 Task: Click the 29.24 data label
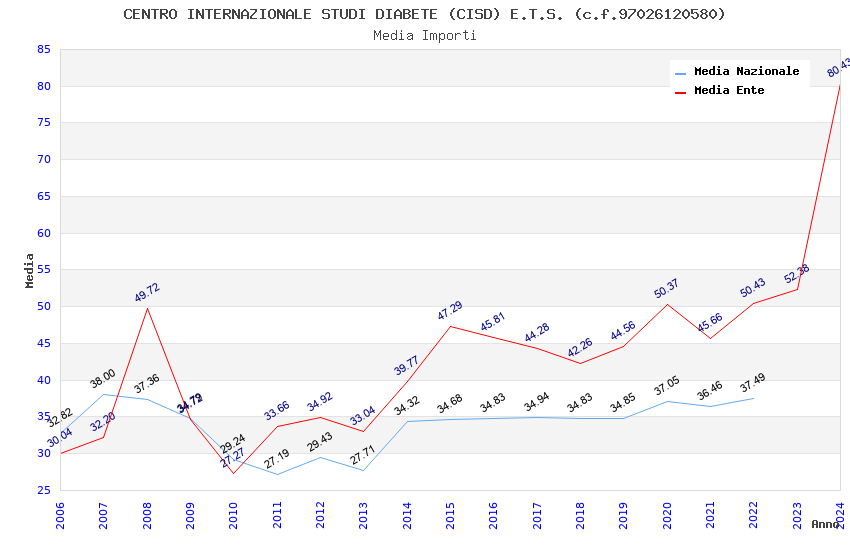(x=233, y=443)
